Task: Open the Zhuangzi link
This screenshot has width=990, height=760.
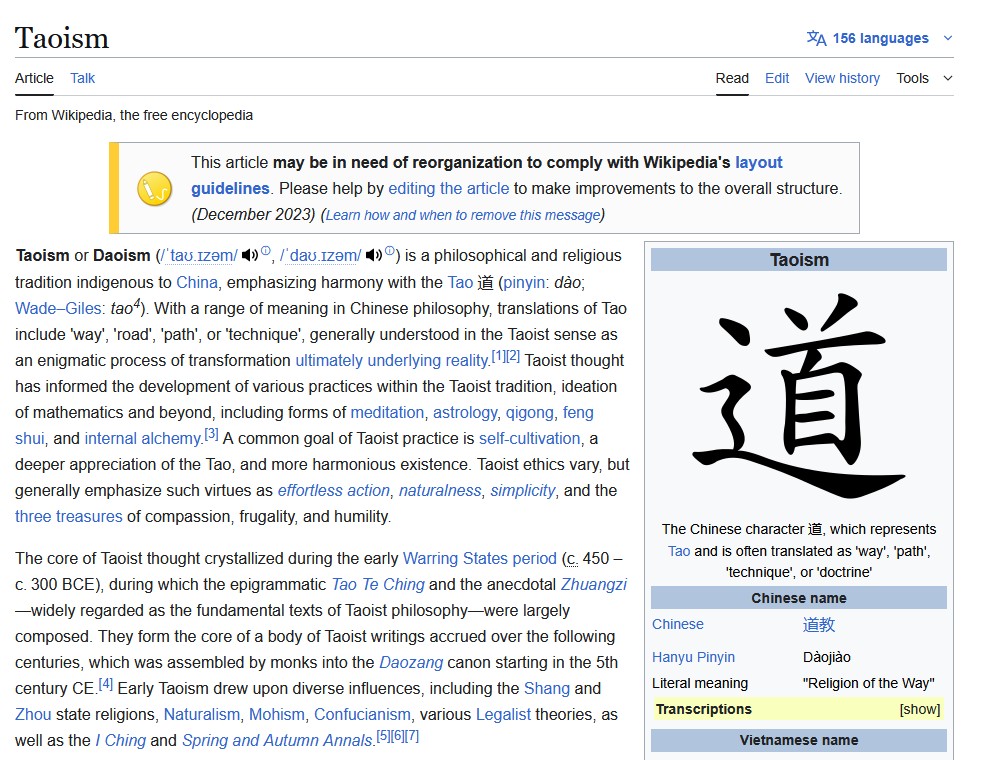Action: [594, 585]
